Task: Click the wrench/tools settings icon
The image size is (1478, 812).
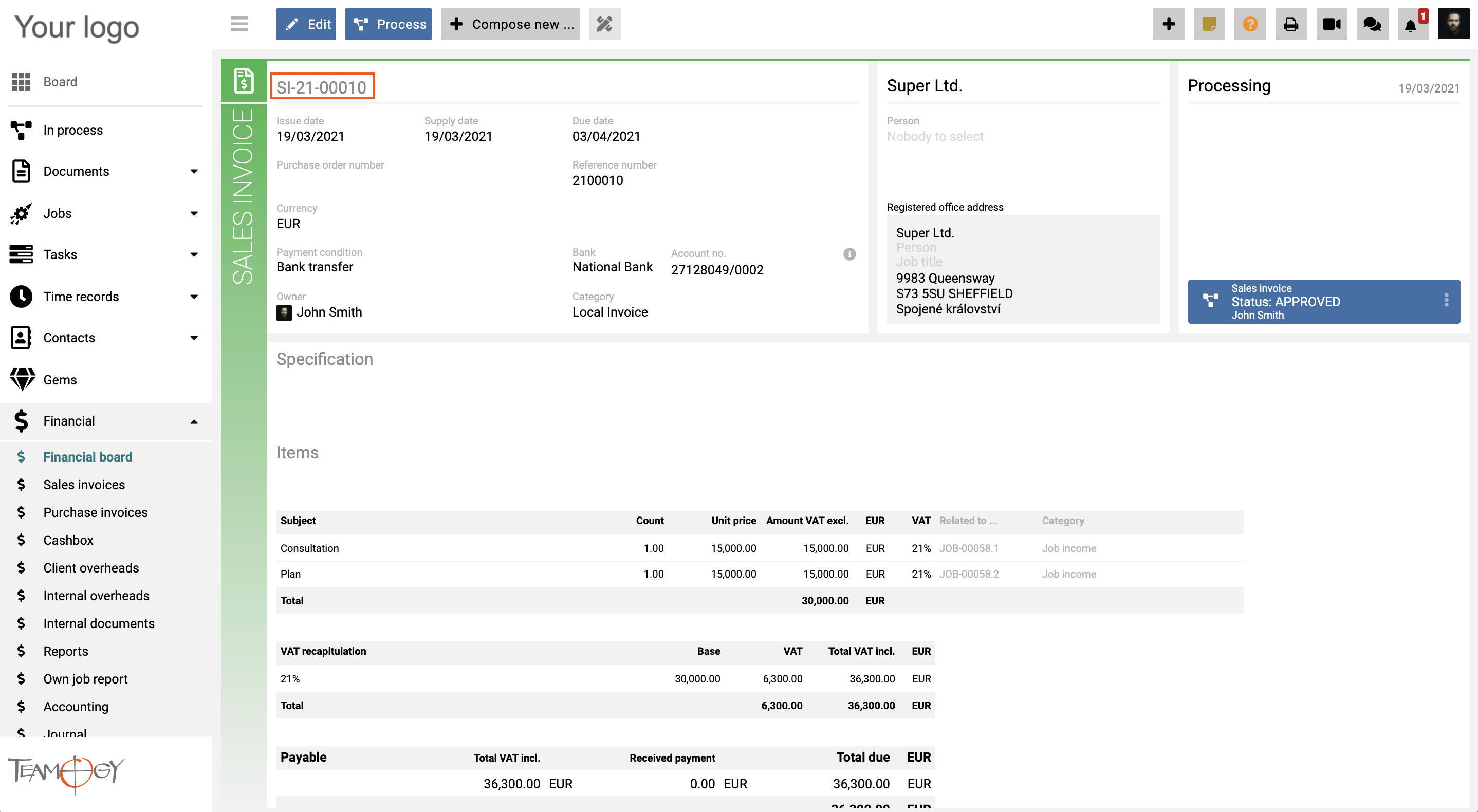Action: pyautogui.click(x=605, y=23)
